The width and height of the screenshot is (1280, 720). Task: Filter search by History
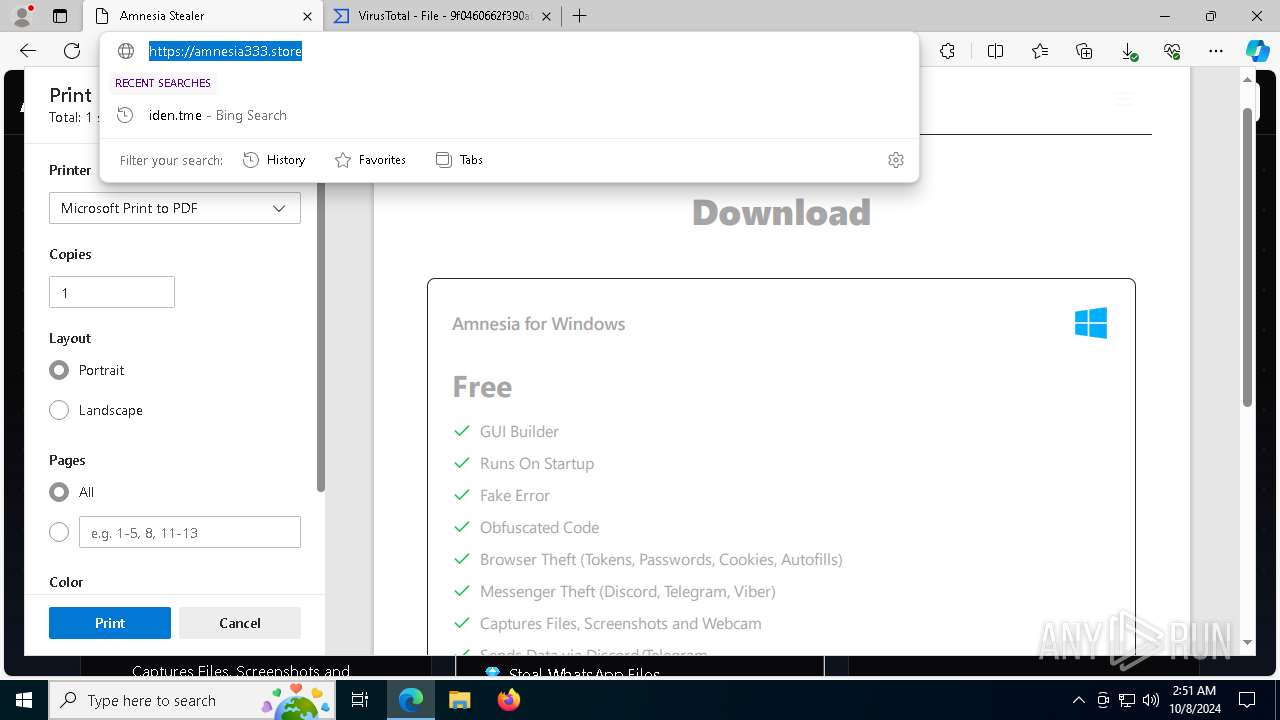click(x=274, y=160)
